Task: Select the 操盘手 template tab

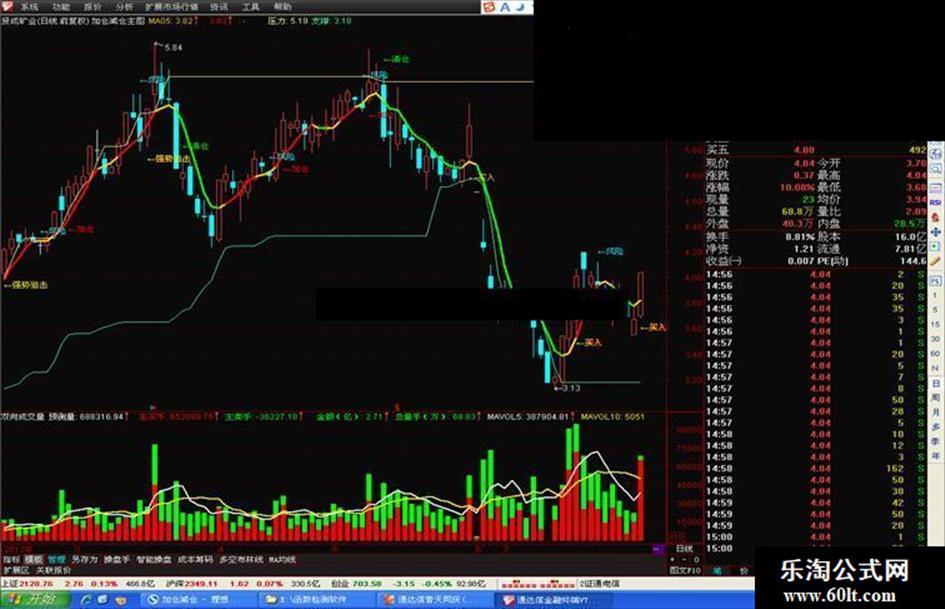Action: click(x=116, y=560)
